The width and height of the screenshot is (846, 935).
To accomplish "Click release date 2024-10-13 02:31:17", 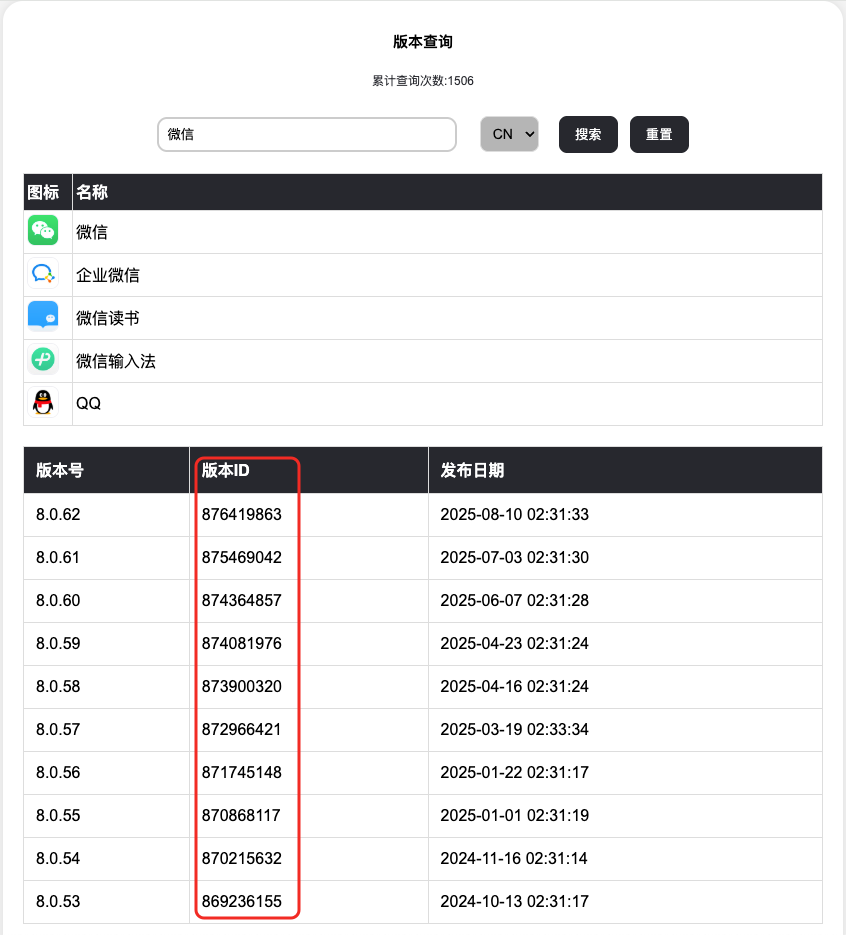I will pyautogui.click(x=515, y=900).
